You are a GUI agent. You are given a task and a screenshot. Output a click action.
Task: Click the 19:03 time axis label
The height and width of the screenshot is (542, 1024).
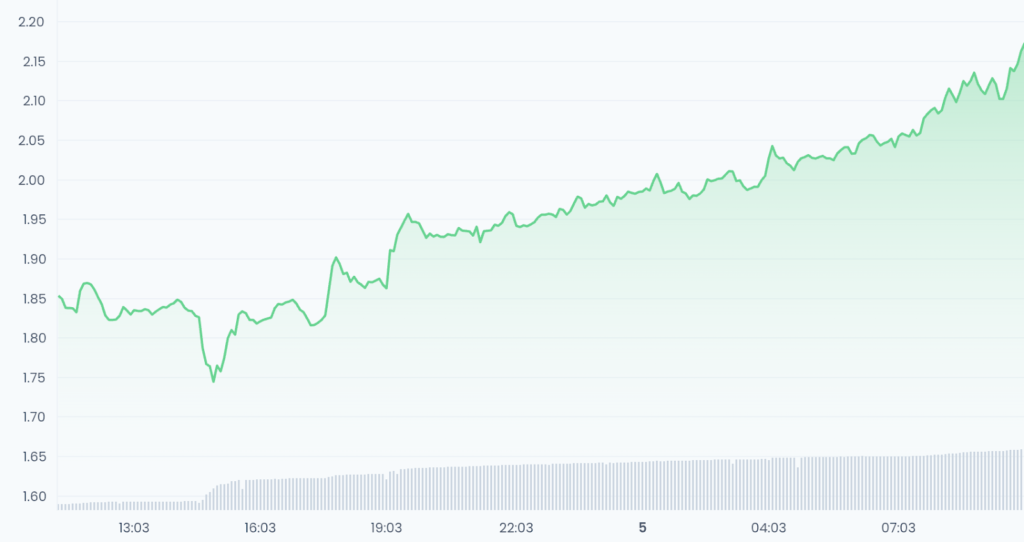click(x=387, y=528)
